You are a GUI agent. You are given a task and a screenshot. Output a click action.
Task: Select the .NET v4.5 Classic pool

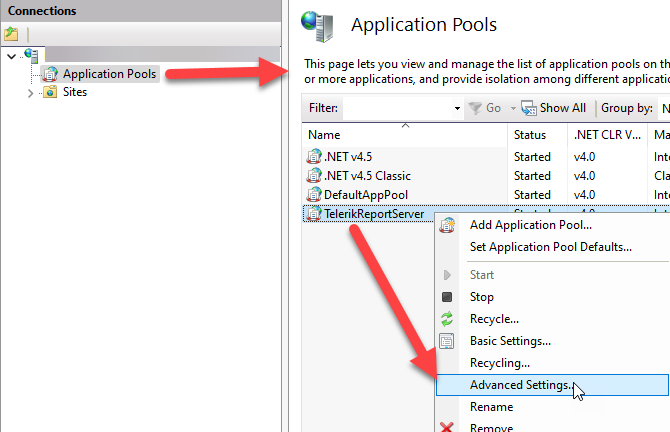[367, 176]
